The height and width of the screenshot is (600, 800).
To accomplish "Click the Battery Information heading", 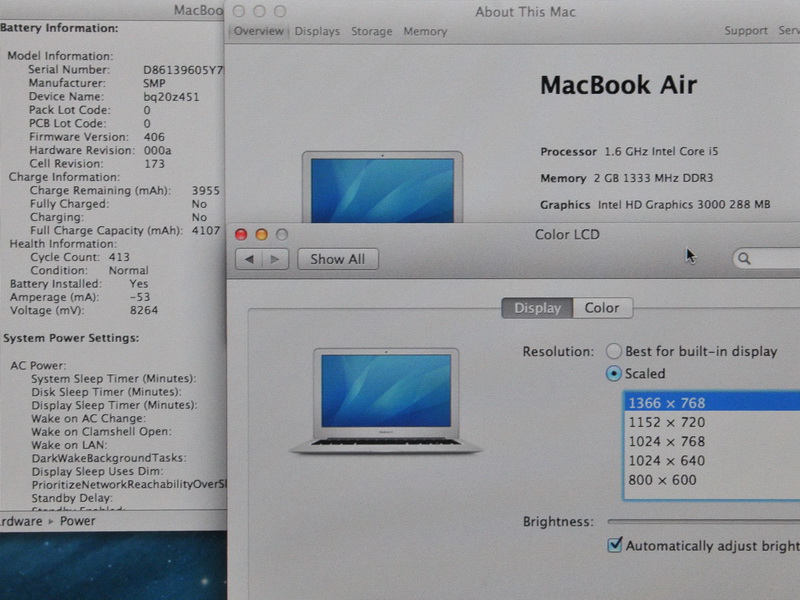I will click(59, 28).
